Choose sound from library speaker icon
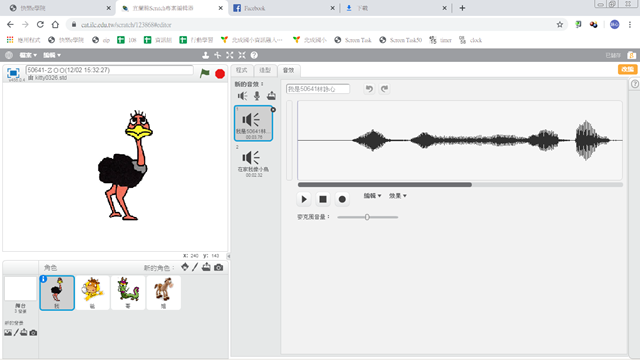 click(x=242, y=96)
